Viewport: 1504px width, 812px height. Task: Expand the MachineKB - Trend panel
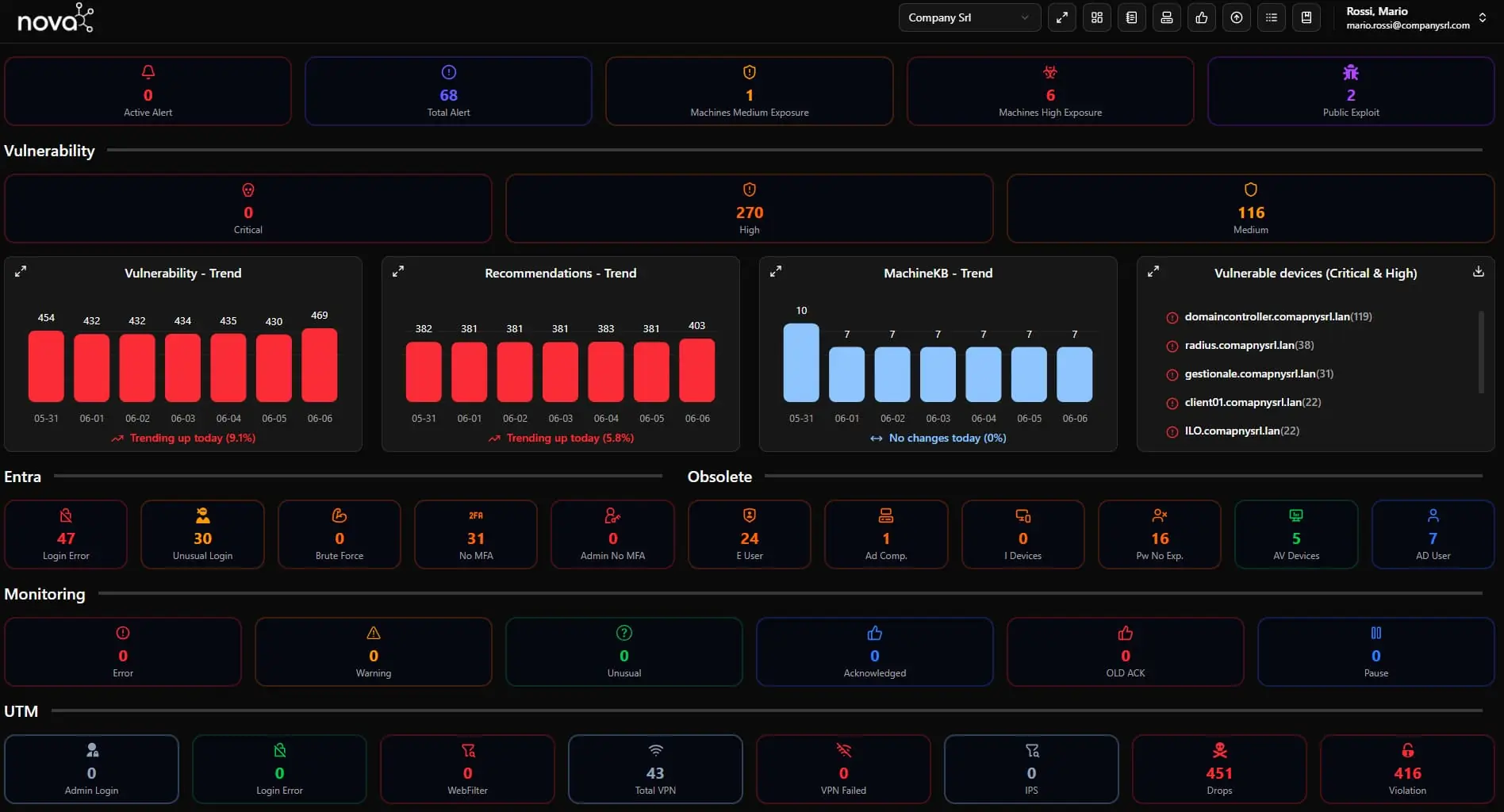click(x=776, y=271)
